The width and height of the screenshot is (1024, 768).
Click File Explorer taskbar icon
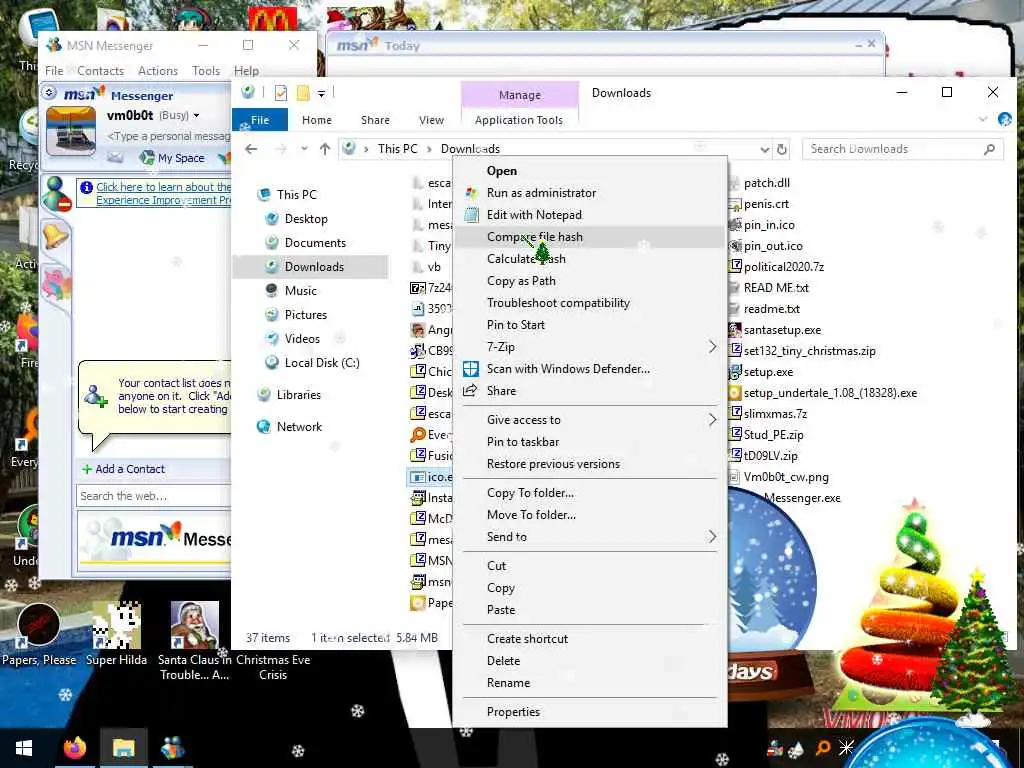123,748
